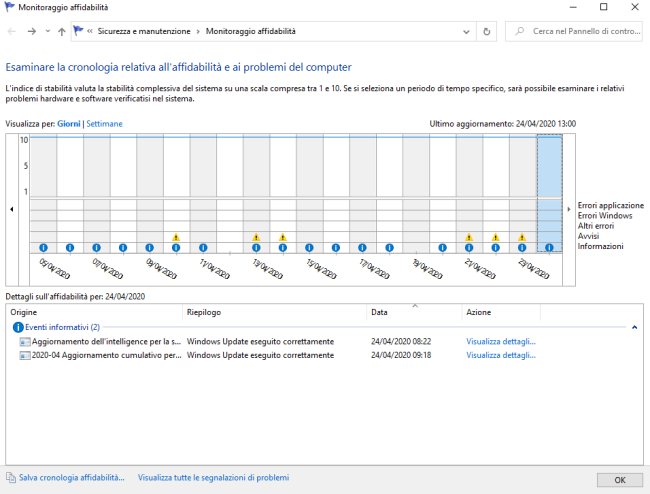This screenshot has width=650, height=494.
Task: Refresh the Monitoraggio affidabilità view
Action: [x=487, y=31]
